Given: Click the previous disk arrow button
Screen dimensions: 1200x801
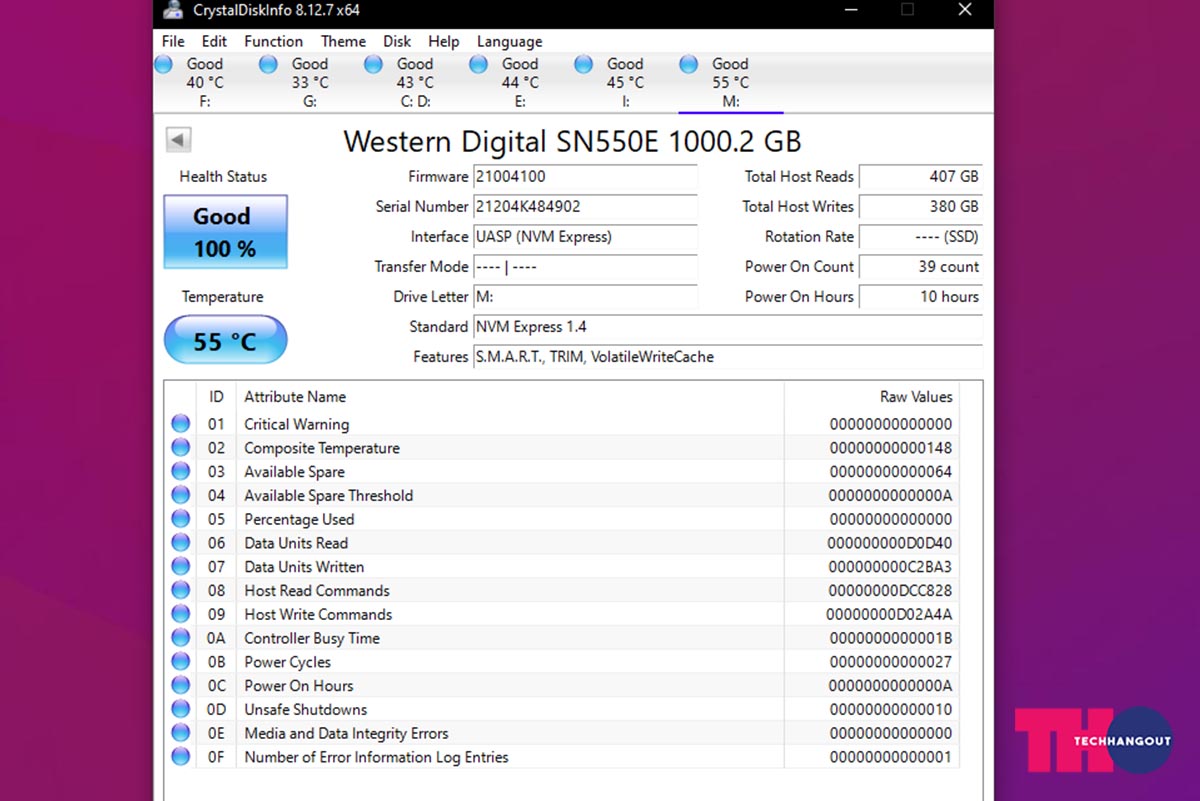Looking at the screenshot, I should [179, 140].
